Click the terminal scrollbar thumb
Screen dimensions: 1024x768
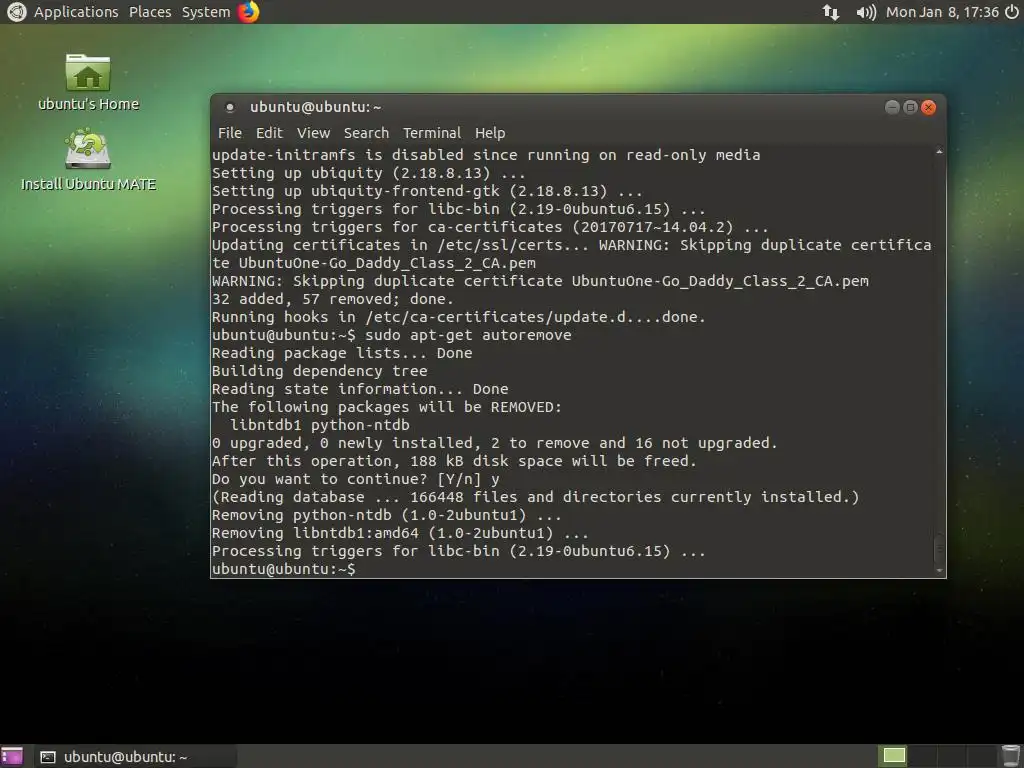(x=939, y=547)
